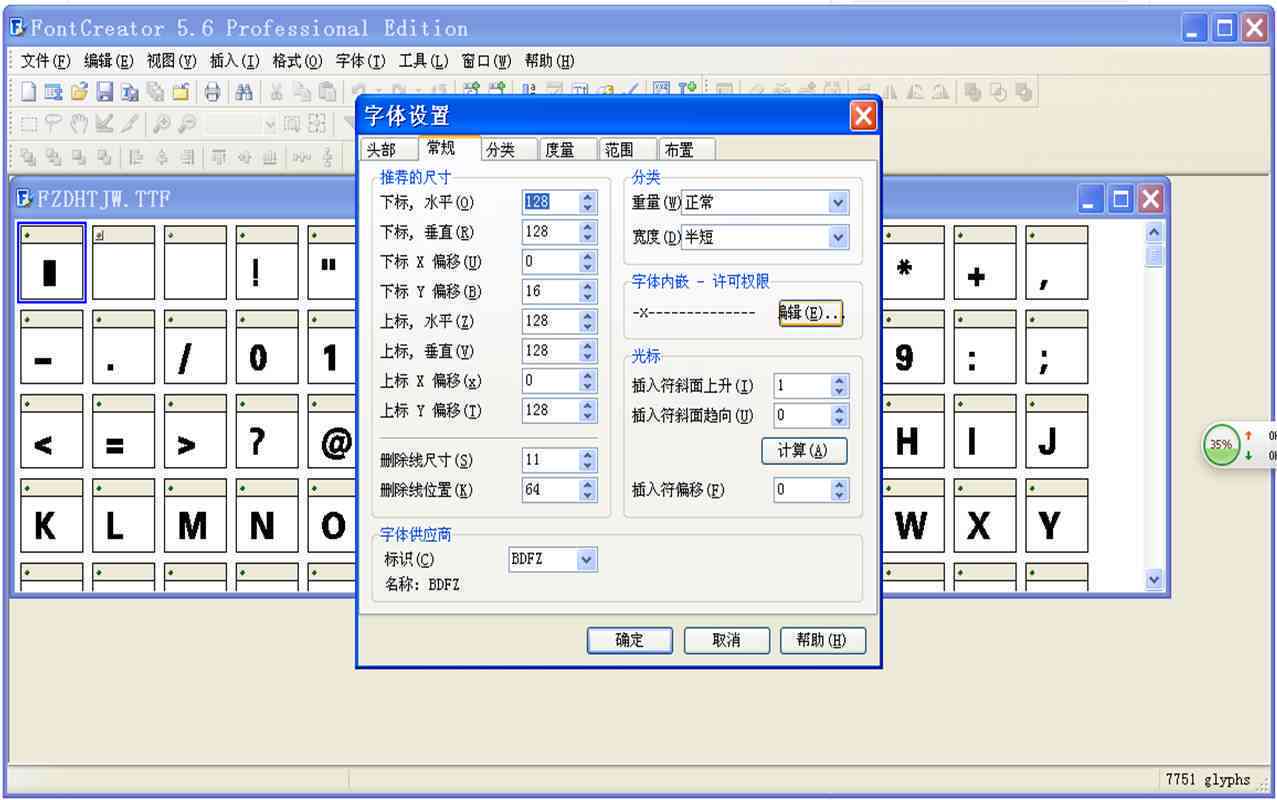Open the 工具 menu
This screenshot has height=800, width=1277.
424,61
